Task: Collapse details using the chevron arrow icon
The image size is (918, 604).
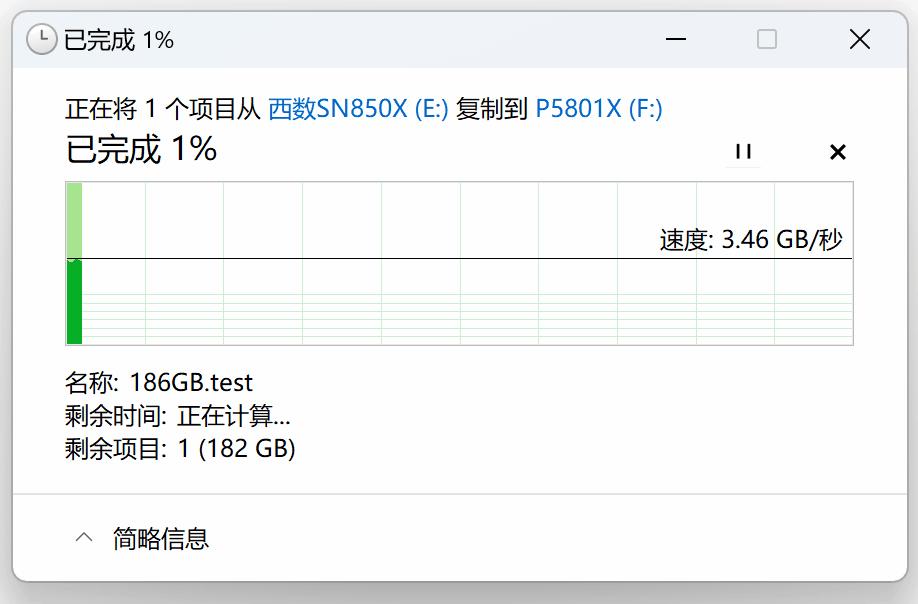Action: click(84, 538)
